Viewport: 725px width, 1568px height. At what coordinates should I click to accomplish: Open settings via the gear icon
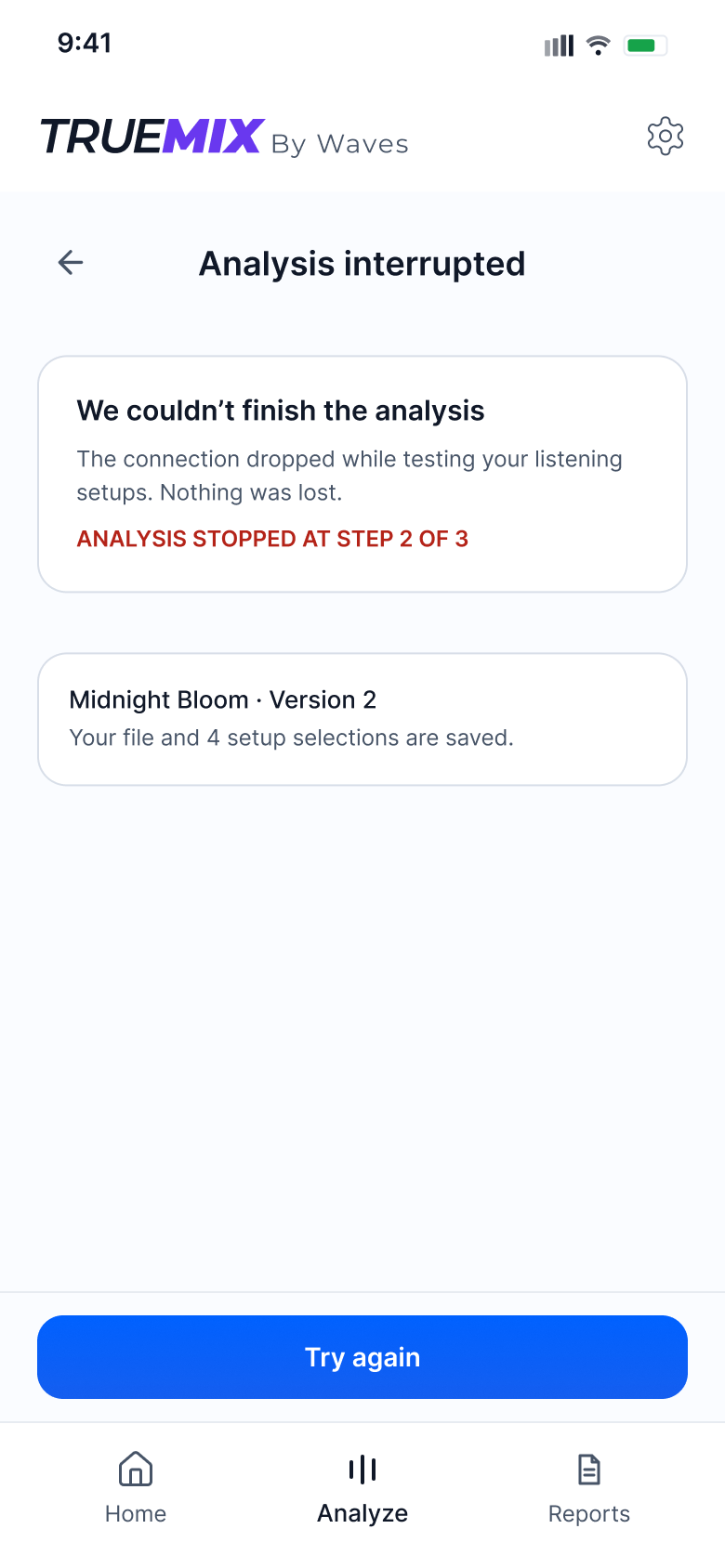pyautogui.click(x=666, y=137)
